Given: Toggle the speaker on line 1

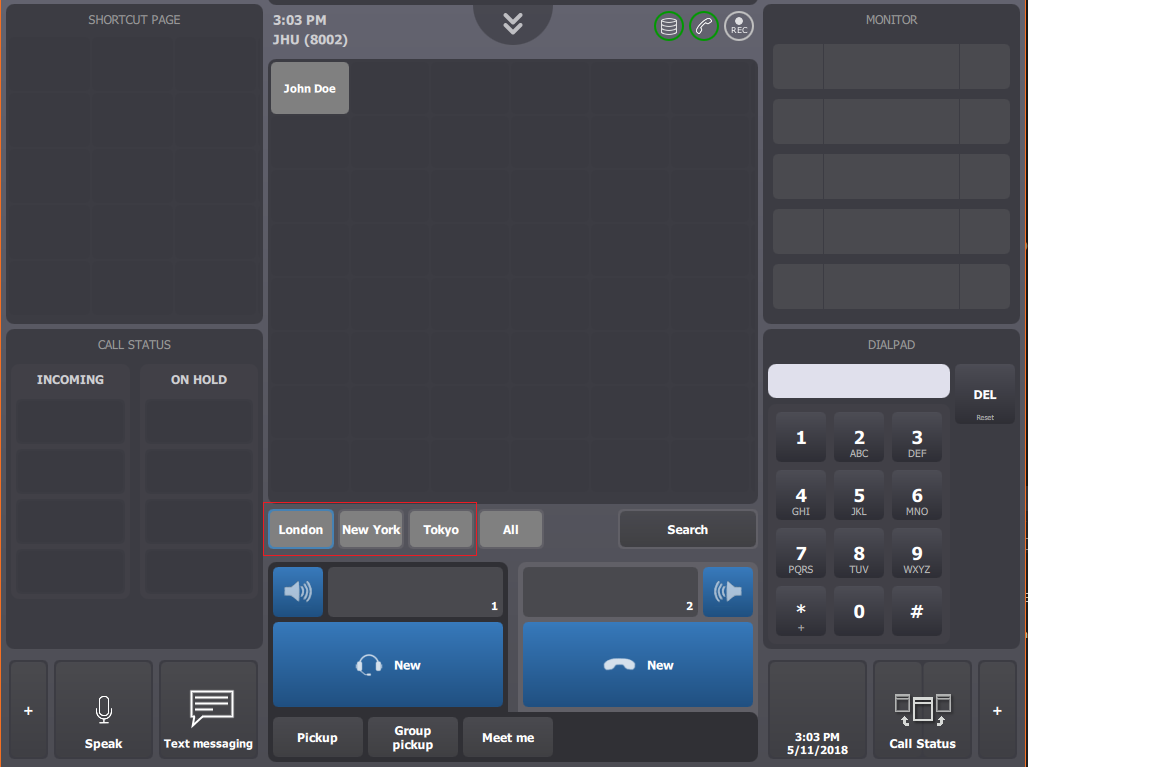Looking at the screenshot, I should pyautogui.click(x=298, y=591).
